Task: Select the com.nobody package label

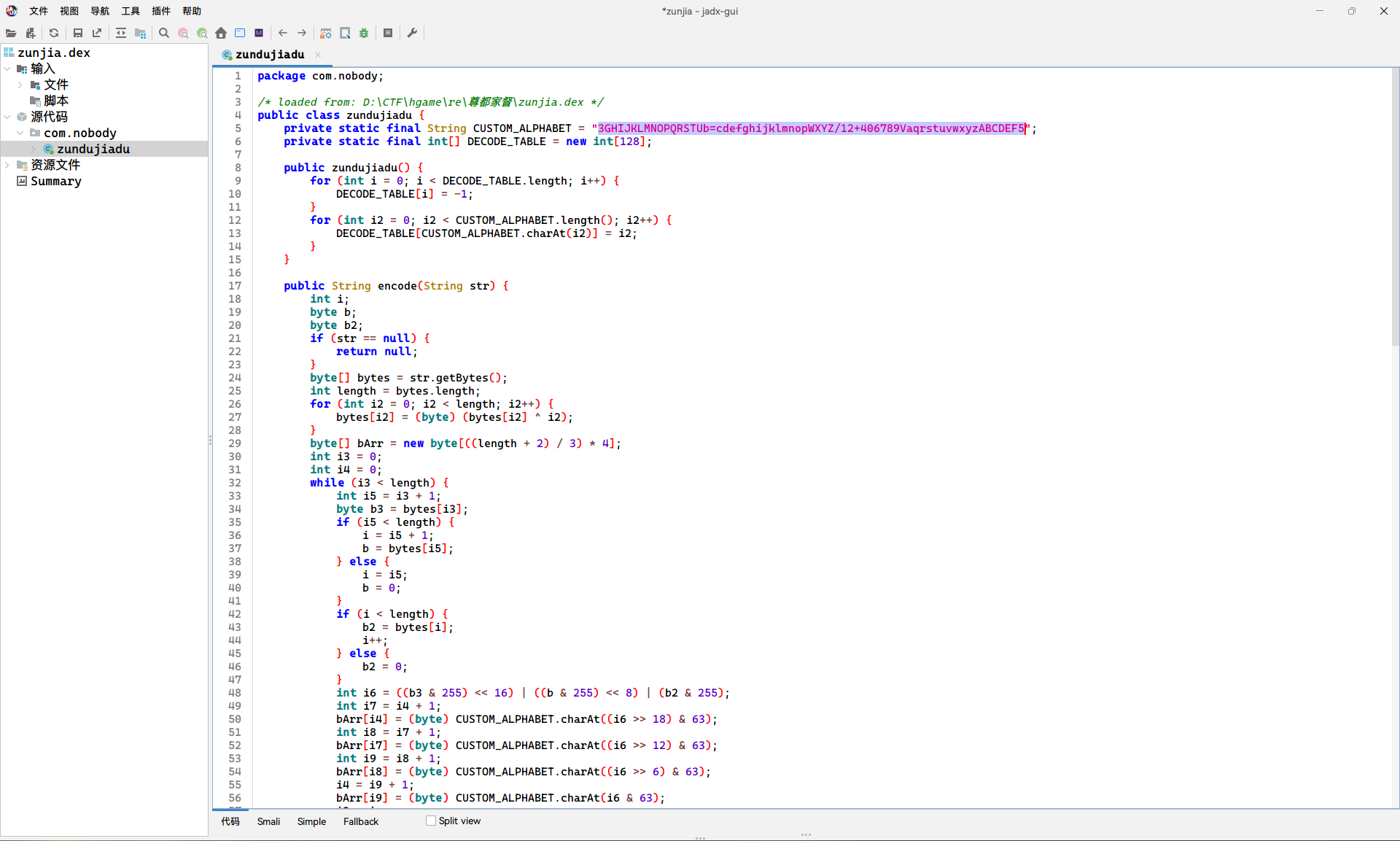Action: [80, 133]
